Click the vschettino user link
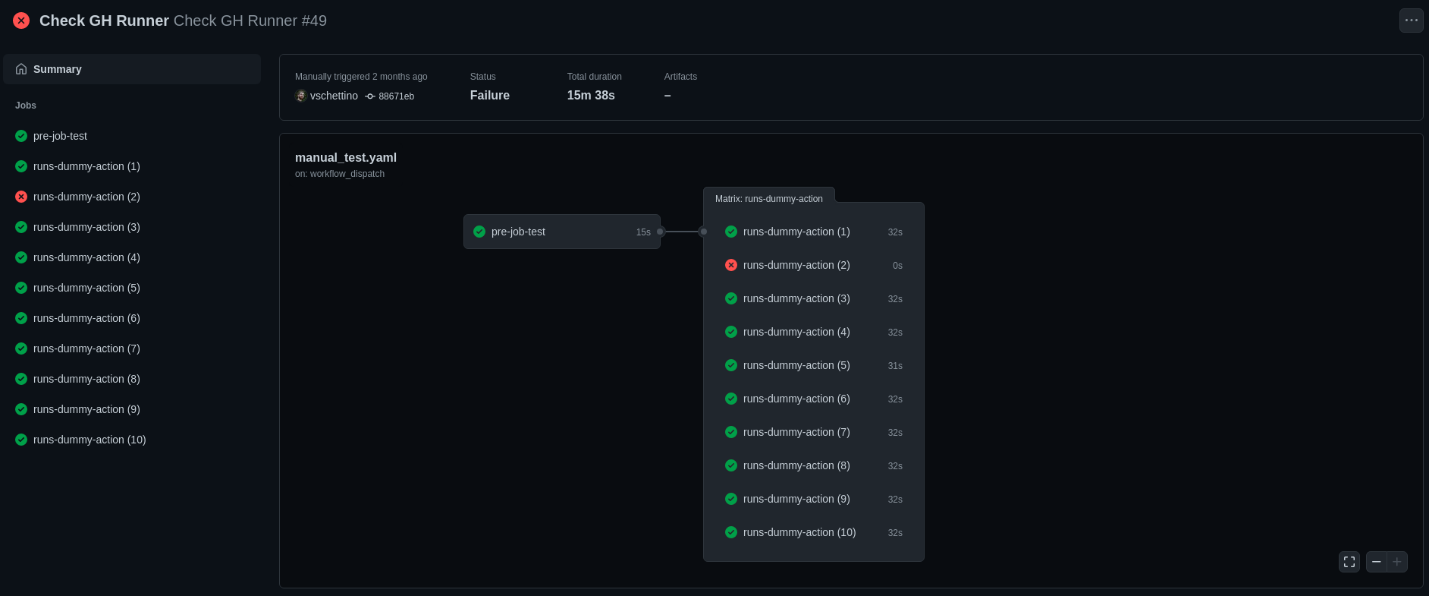1429x596 pixels. click(x=334, y=96)
